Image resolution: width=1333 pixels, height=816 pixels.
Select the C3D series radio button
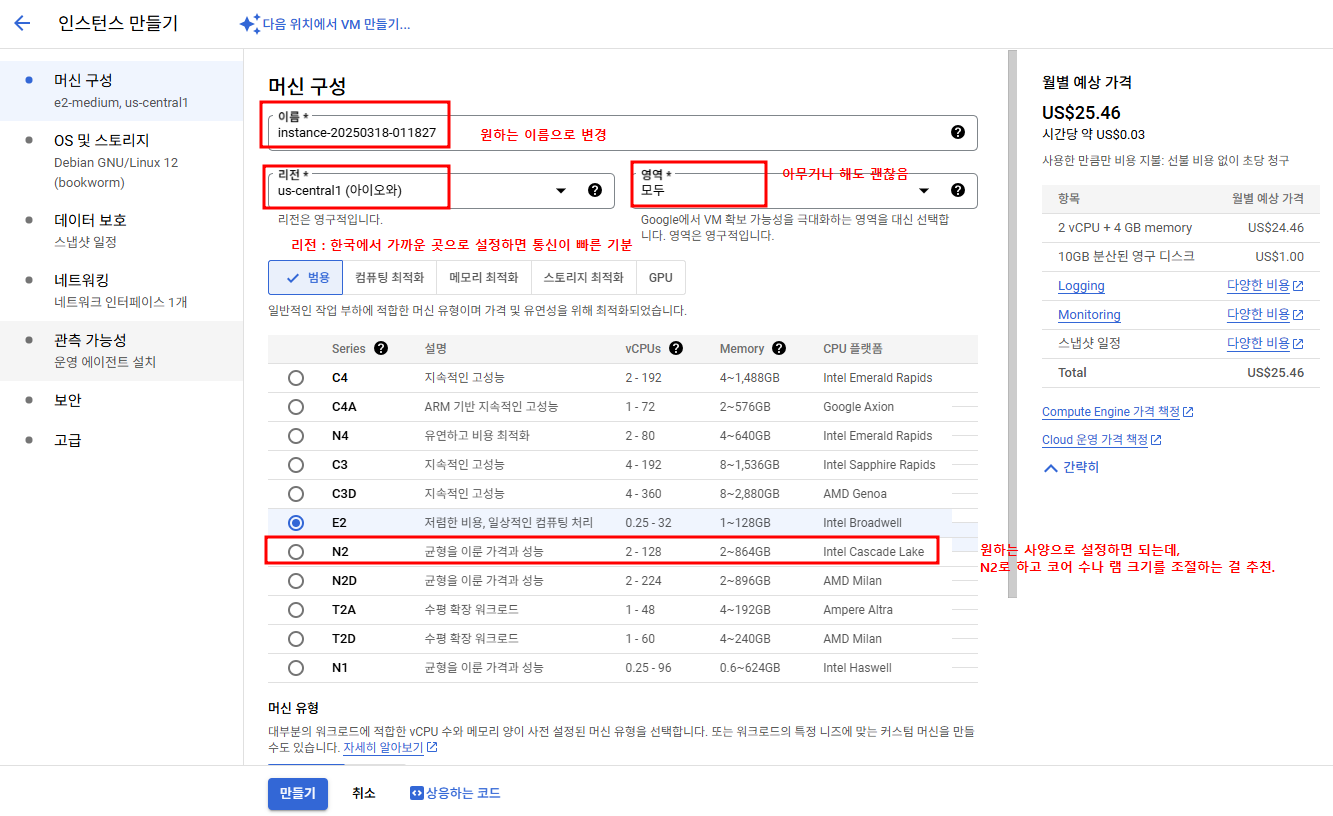(296, 494)
